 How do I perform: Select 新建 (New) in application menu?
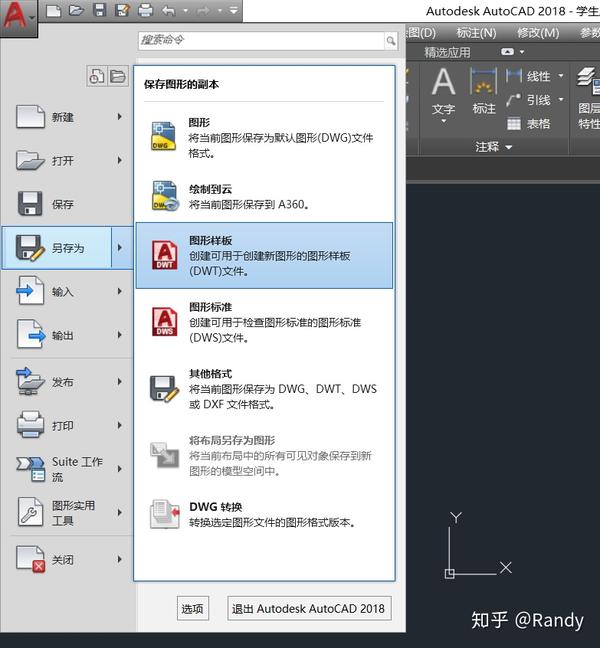pyautogui.click(x=68, y=117)
